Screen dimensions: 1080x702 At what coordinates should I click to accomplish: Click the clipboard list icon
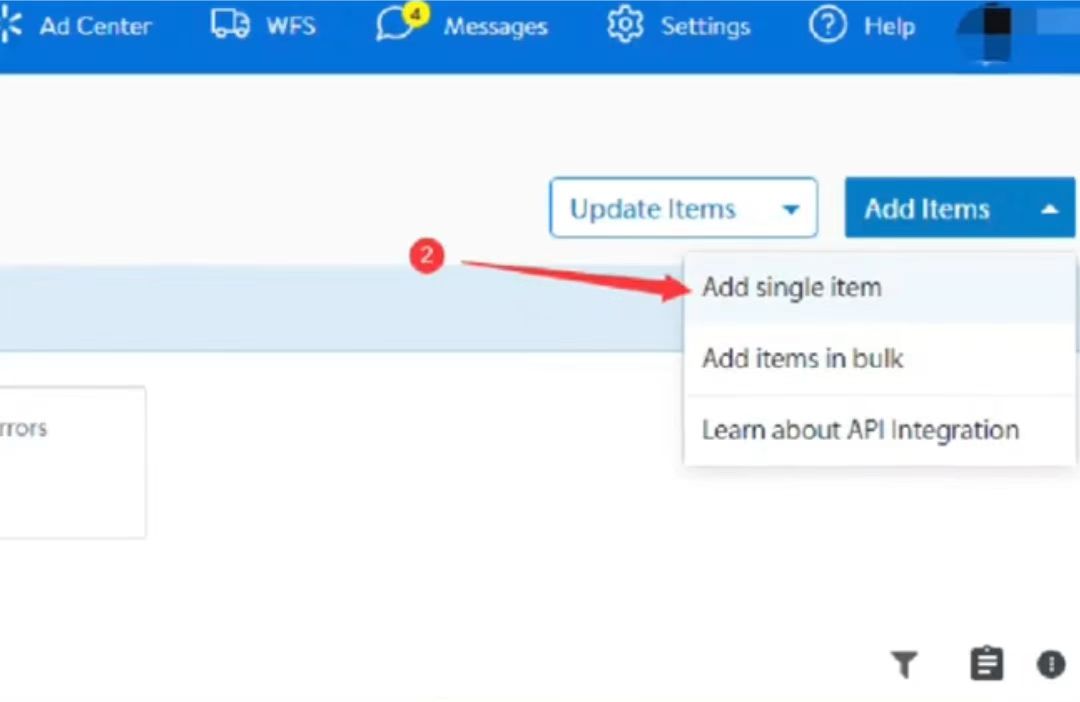[x=986, y=664]
